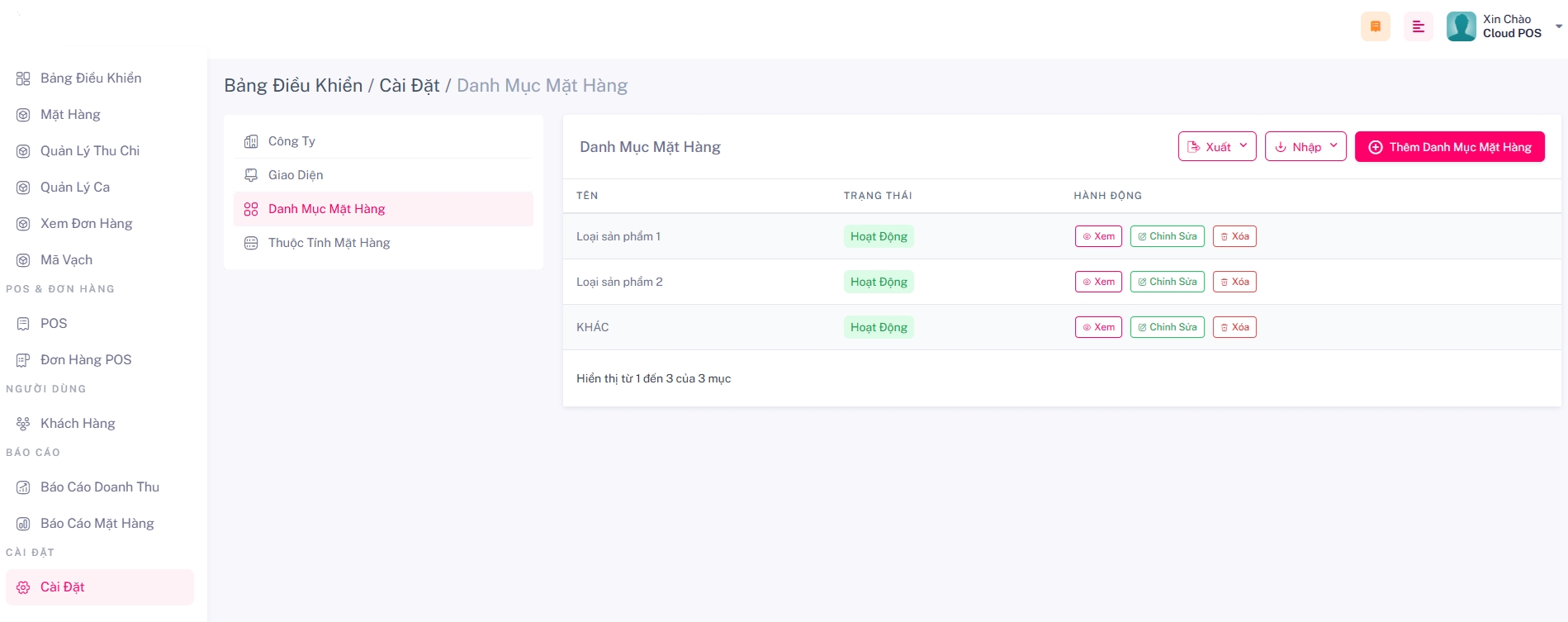Toggle sidebar with the pink menu icon
Screen dimensions: 1568x622
tap(1418, 26)
